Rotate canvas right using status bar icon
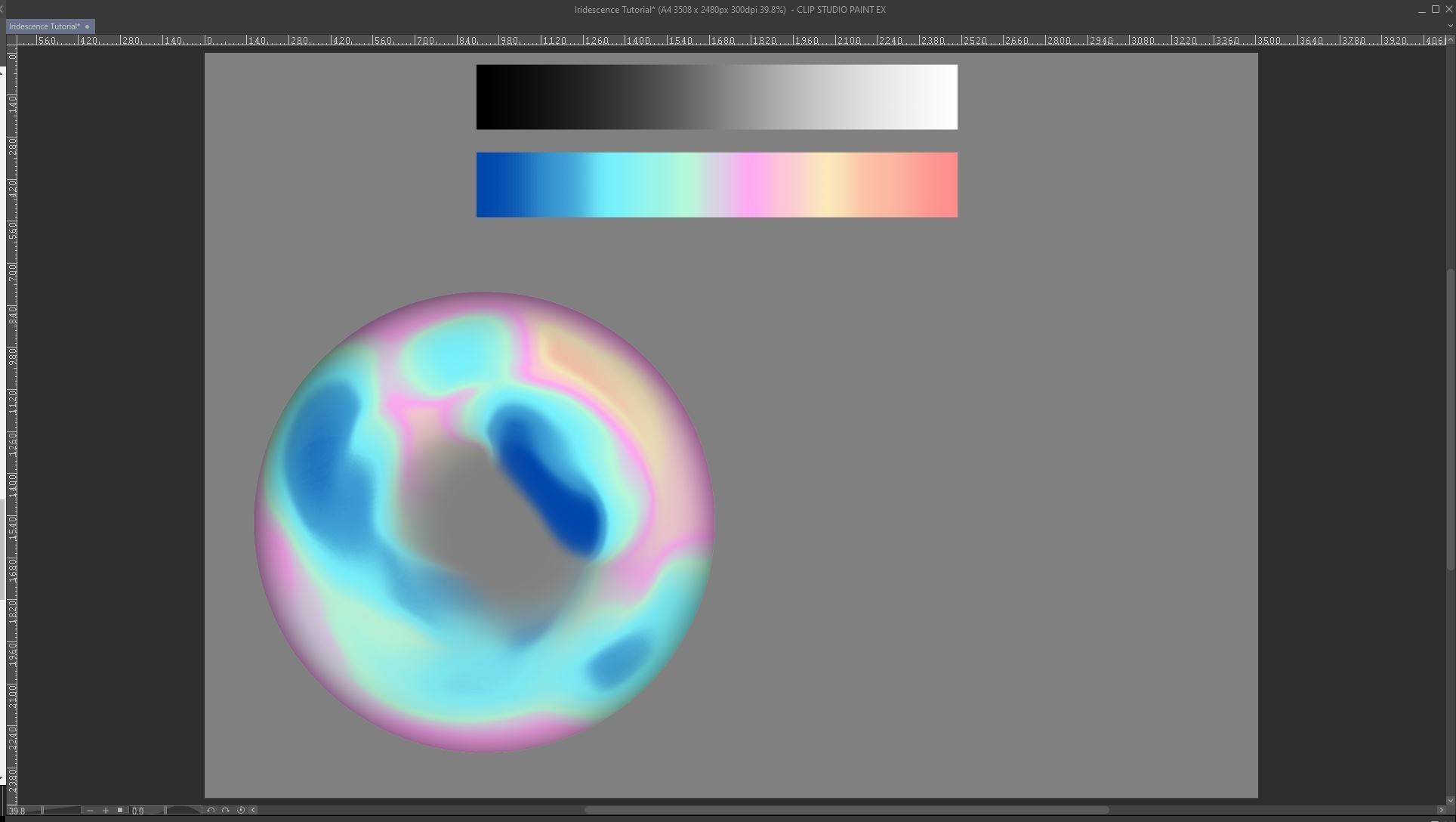The image size is (1456, 822). (x=225, y=811)
